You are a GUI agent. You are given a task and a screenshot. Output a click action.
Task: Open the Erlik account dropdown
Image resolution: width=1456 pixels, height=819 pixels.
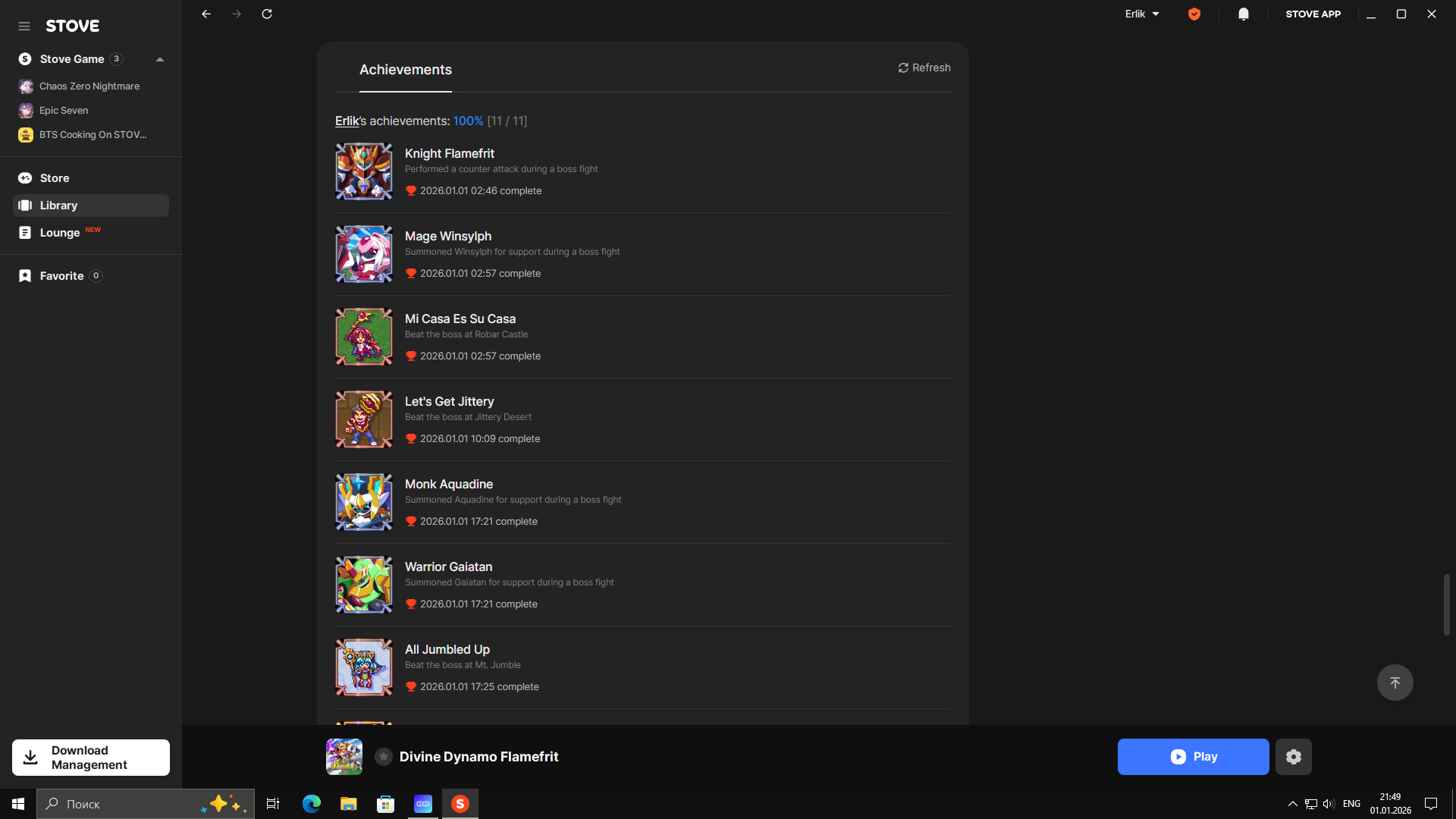1142,14
